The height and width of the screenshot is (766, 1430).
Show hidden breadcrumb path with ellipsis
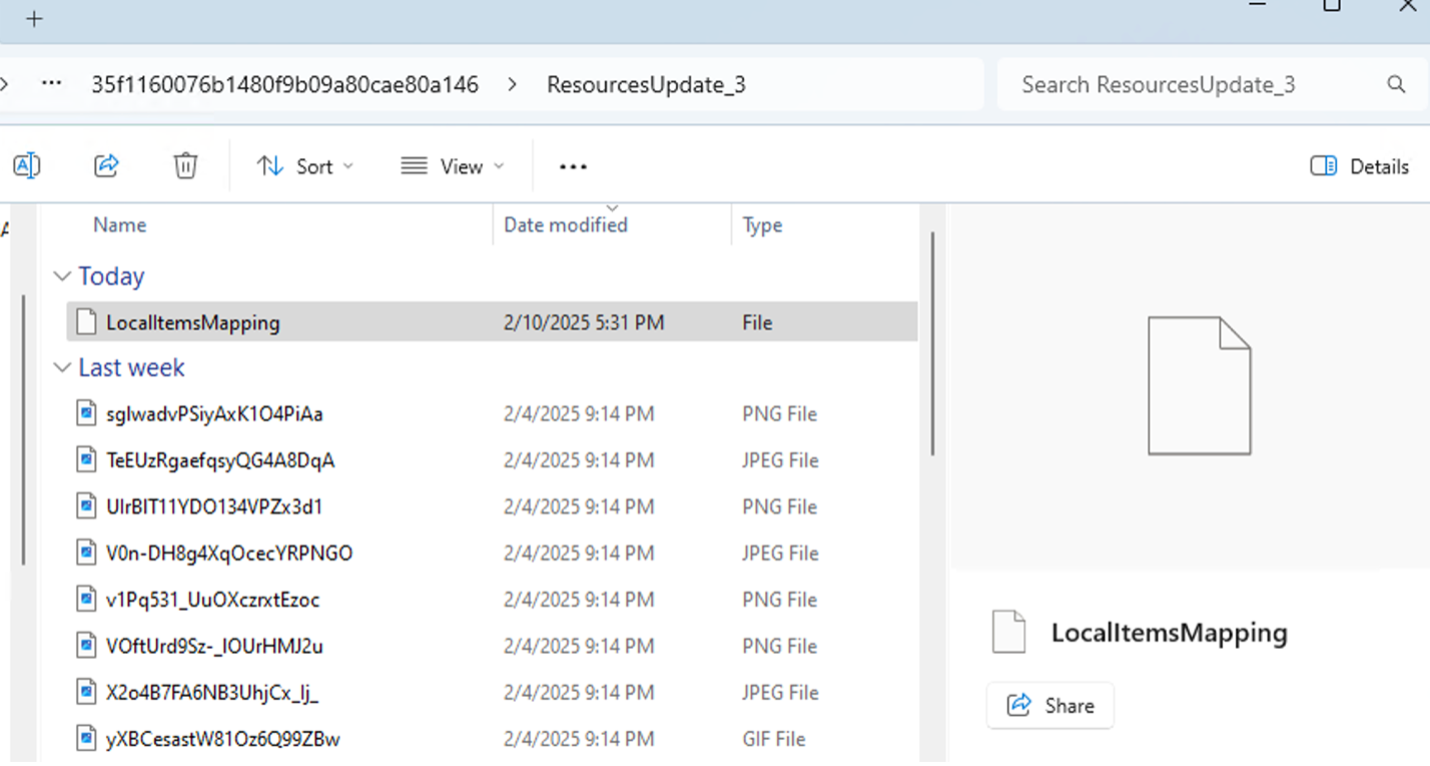(52, 84)
